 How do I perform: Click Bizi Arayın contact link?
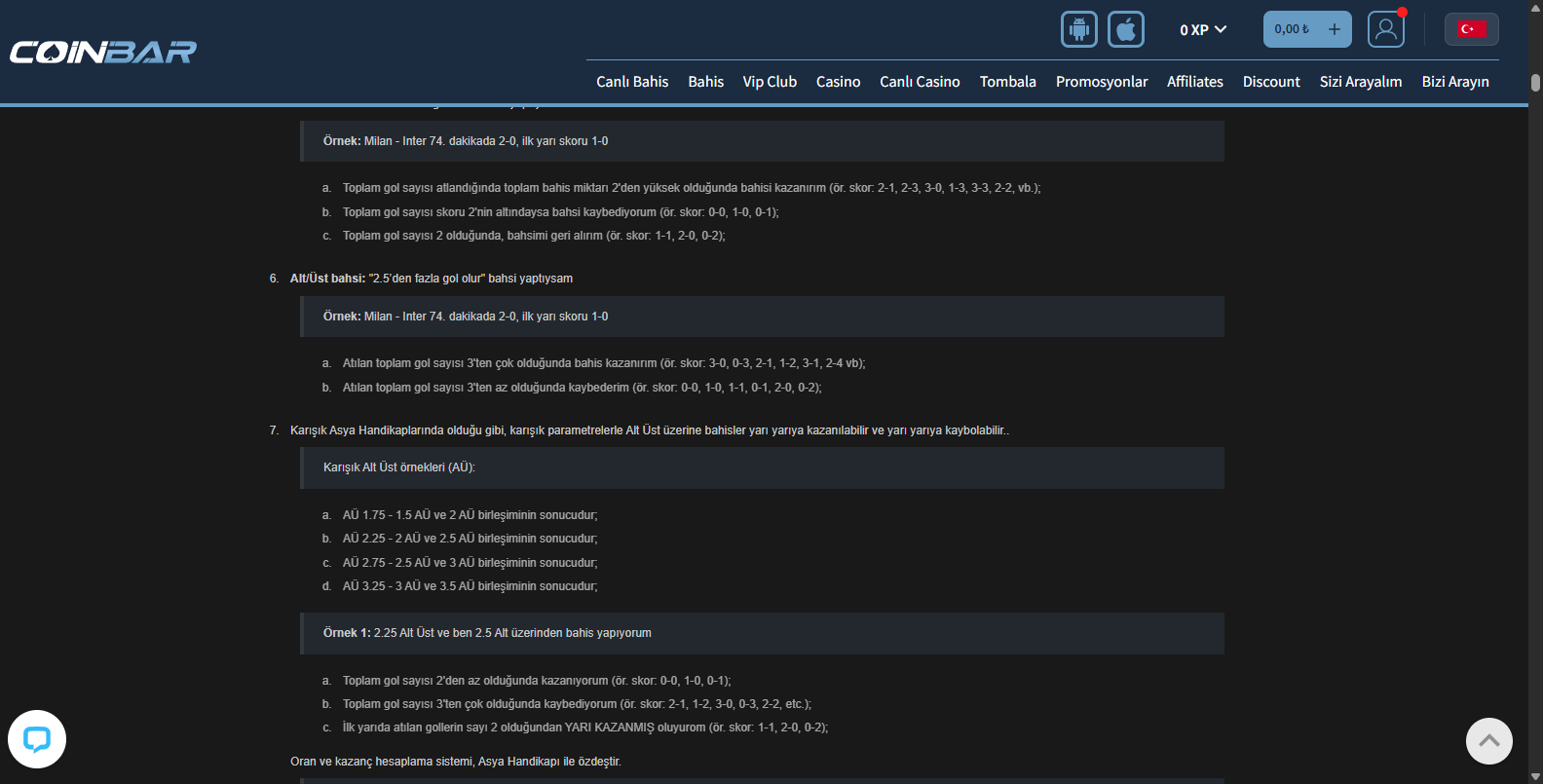coord(1455,82)
